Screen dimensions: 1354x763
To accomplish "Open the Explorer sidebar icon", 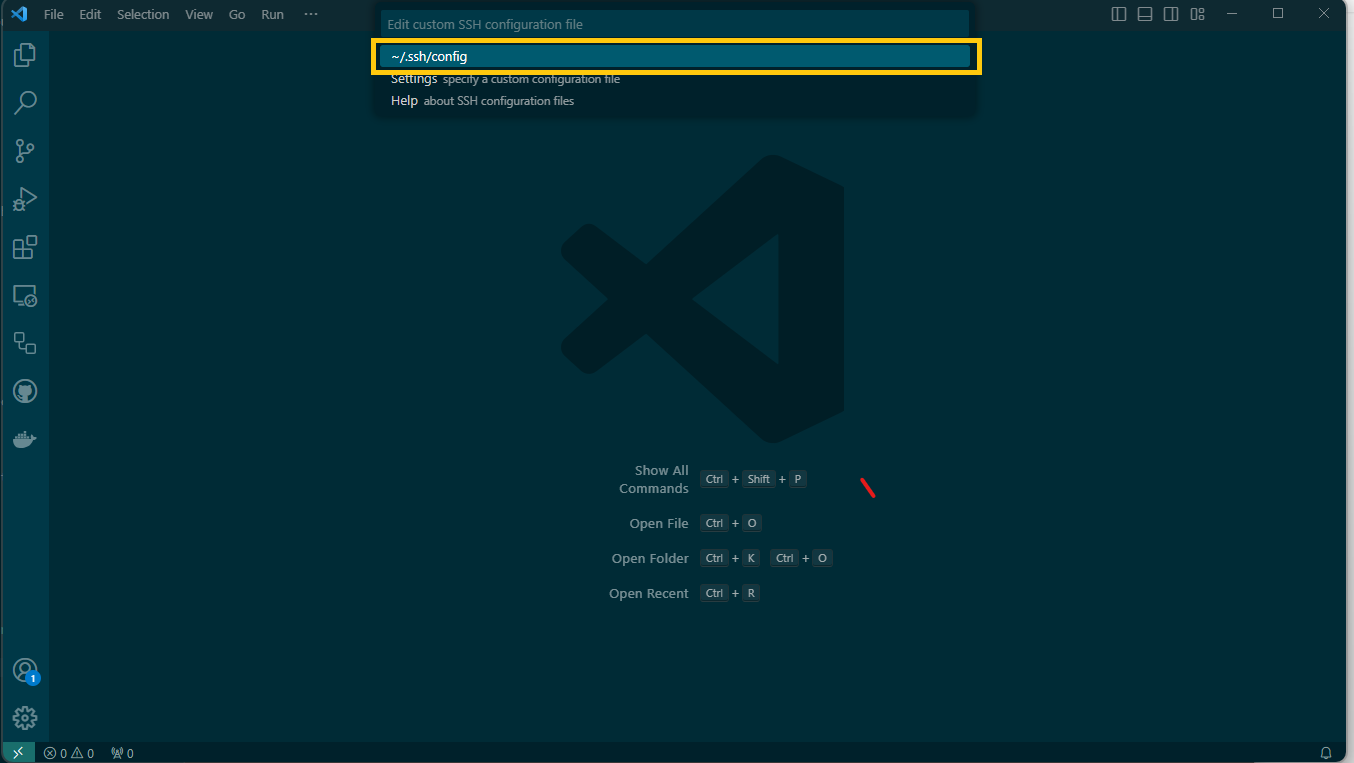I will point(25,55).
